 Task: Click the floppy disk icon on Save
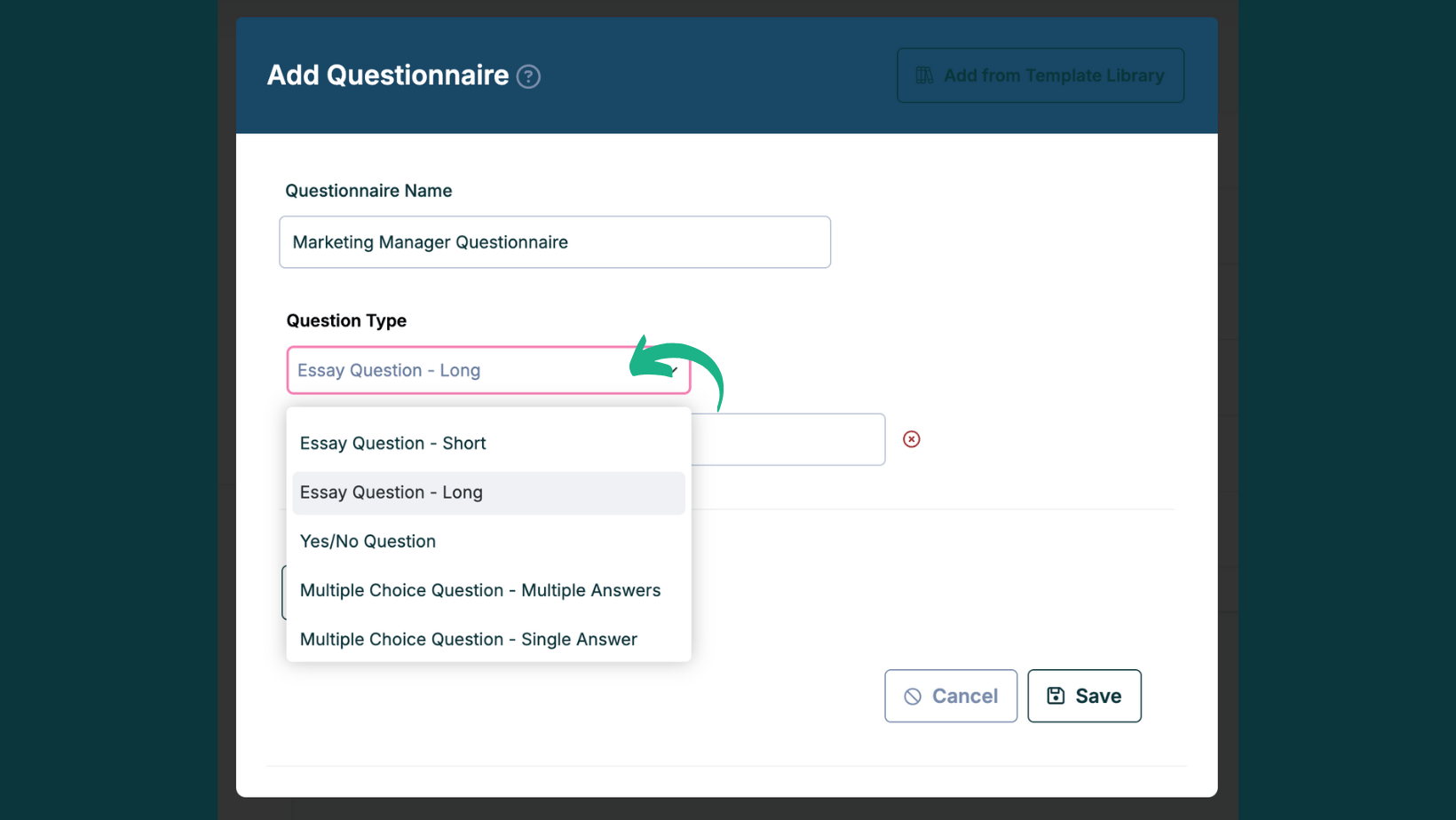click(x=1055, y=696)
